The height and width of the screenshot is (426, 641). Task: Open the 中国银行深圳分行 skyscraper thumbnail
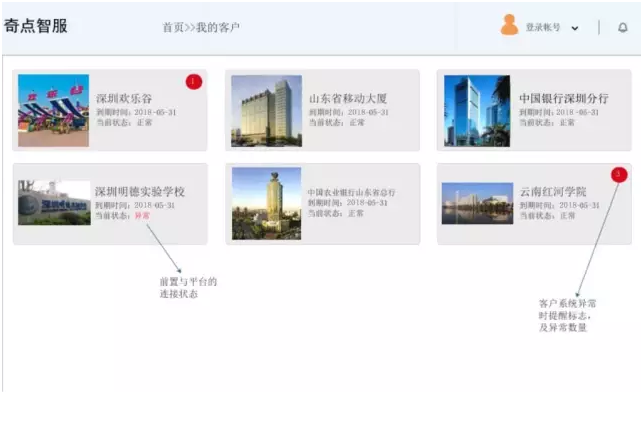(477, 111)
